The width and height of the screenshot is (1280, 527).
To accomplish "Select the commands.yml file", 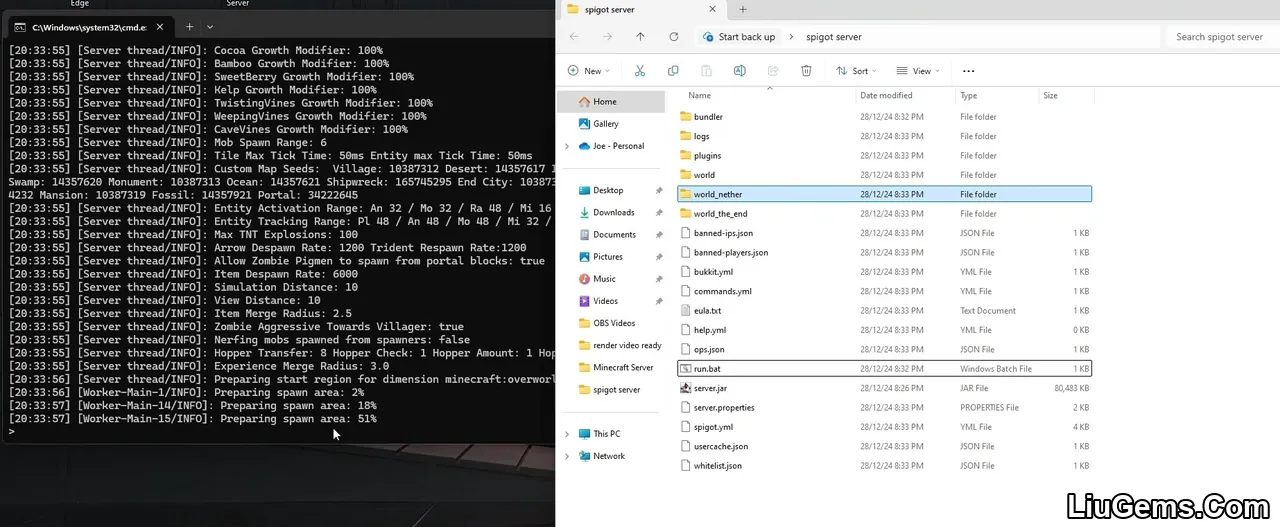I will [722, 292].
